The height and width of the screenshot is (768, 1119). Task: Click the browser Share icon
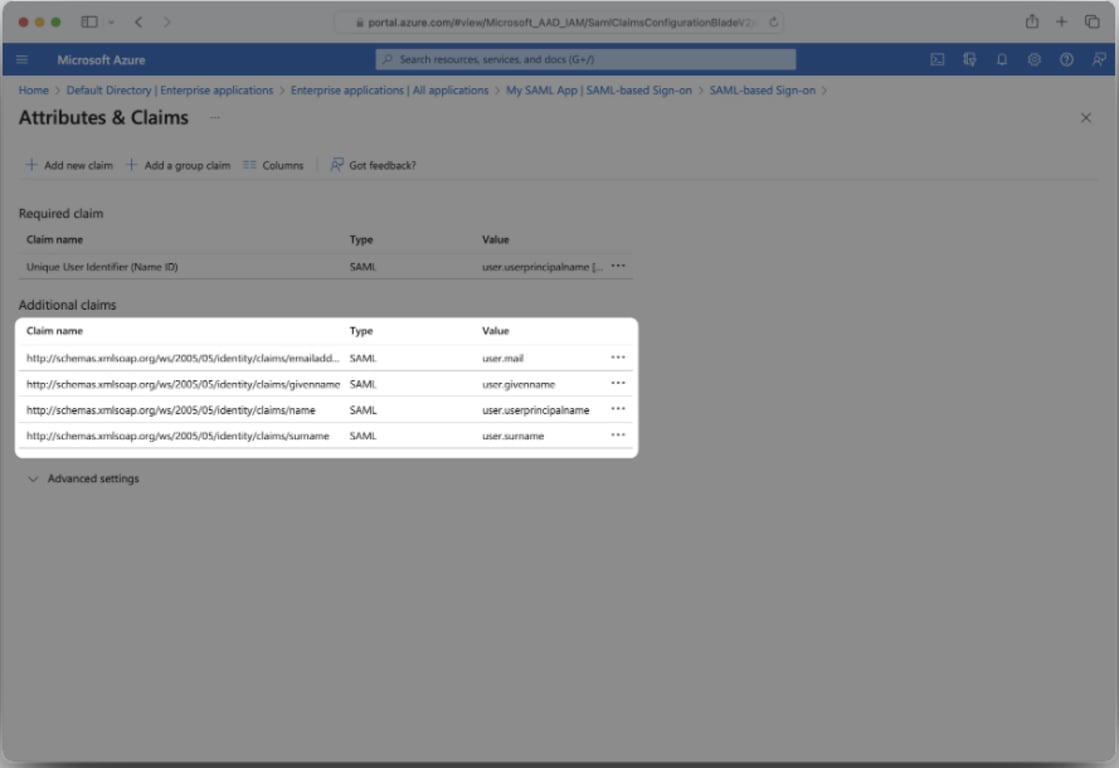click(1032, 21)
